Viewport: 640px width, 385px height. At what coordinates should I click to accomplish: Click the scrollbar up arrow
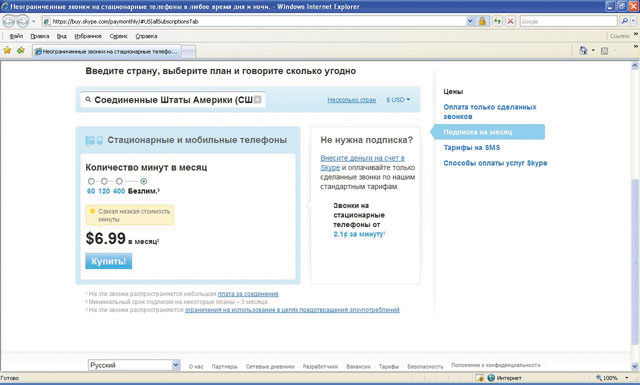tap(635, 65)
